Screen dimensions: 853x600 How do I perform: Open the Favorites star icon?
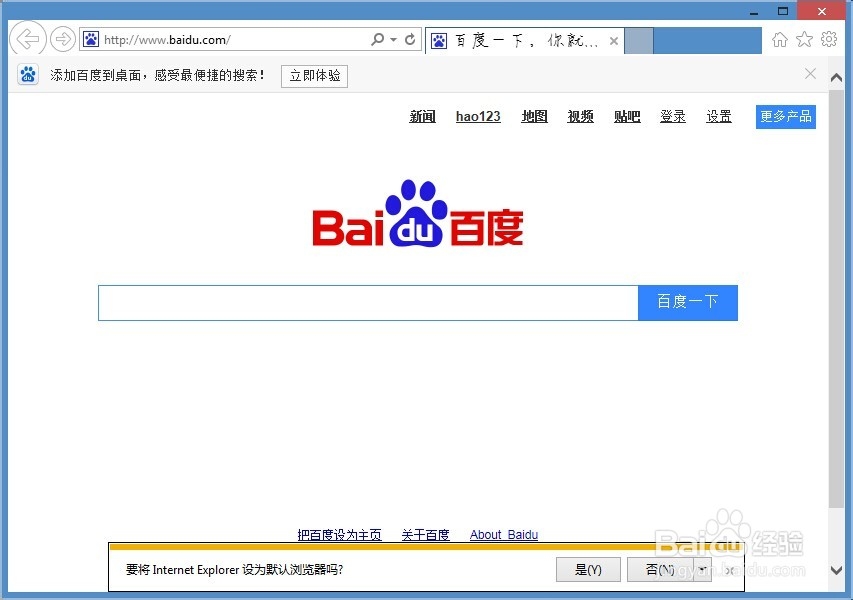(804, 39)
